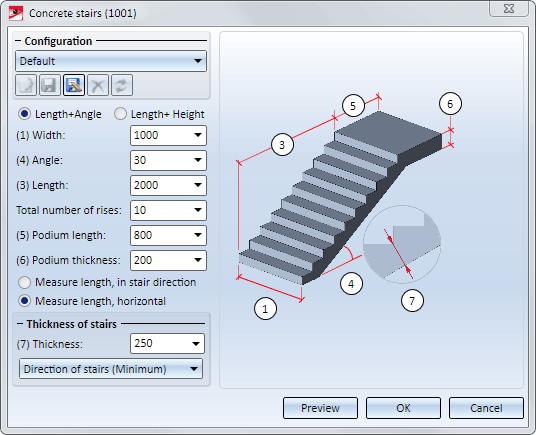Click the Concrete stairs title bar app icon
This screenshot has height=435, width=536.
[16, 13]
